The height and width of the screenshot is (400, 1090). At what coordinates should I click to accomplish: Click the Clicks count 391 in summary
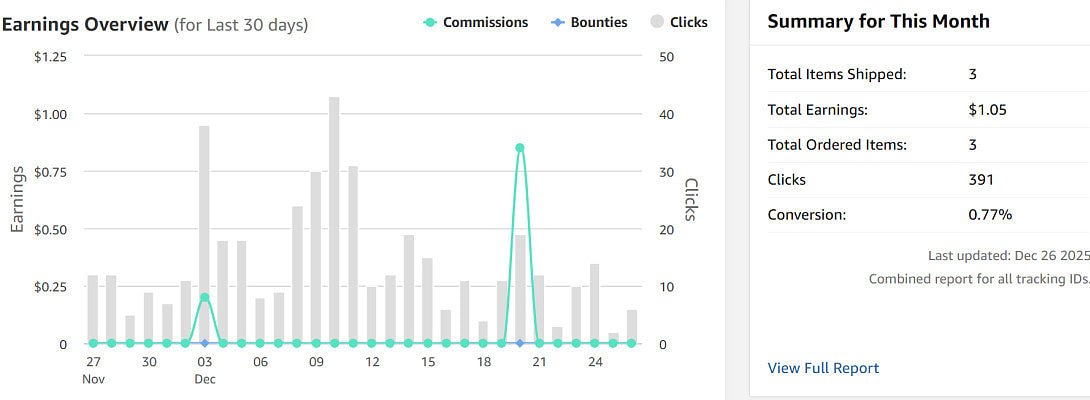pyautogui.click(x=980, y=180)
